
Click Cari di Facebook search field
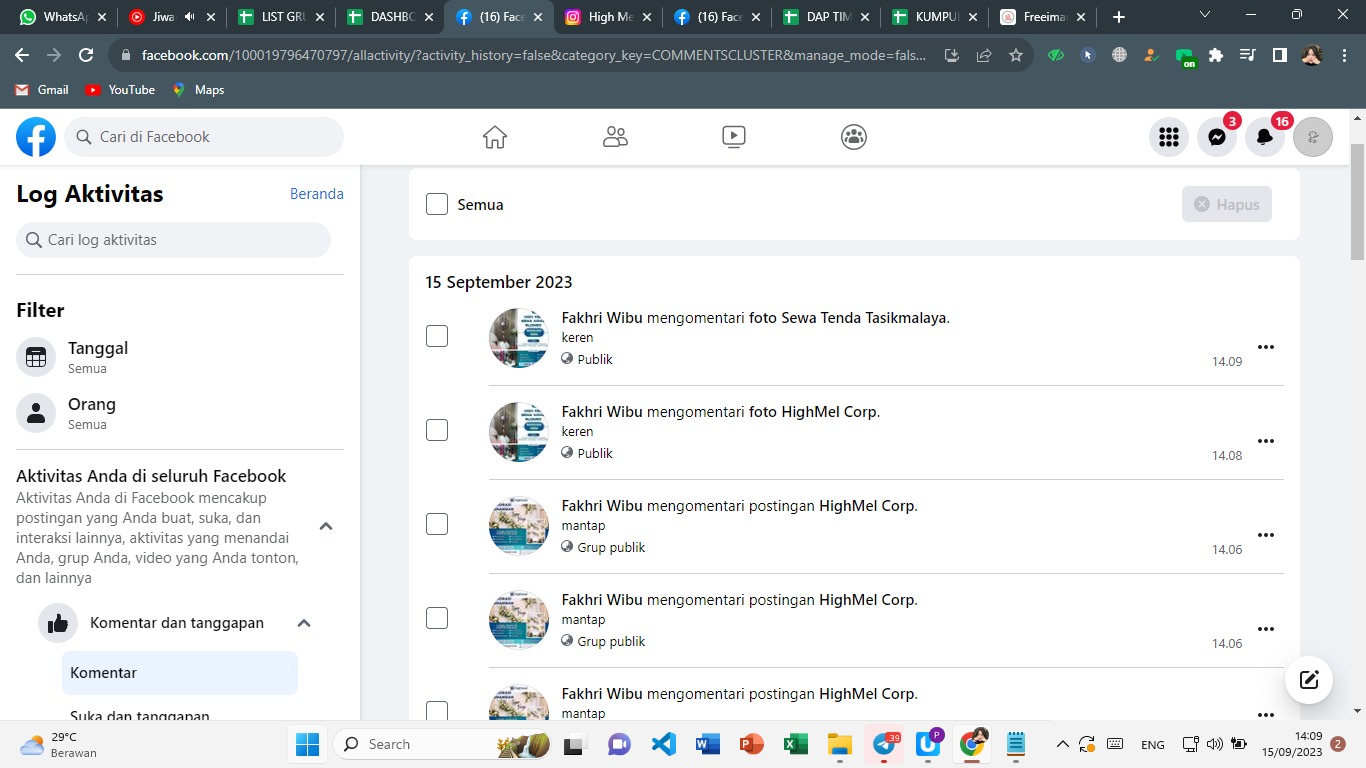[204, 137]
